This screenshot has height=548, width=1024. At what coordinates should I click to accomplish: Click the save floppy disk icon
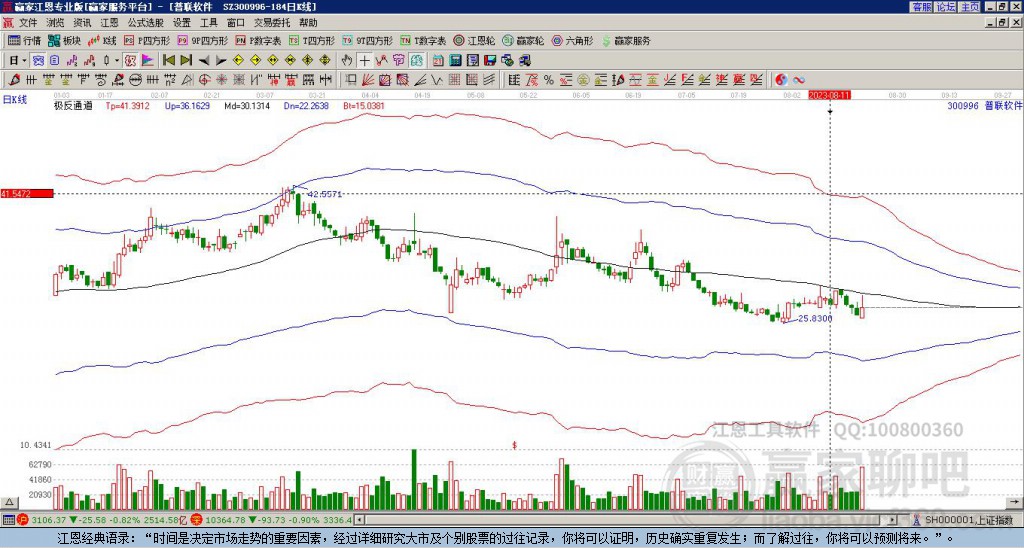tap(490, 61)
